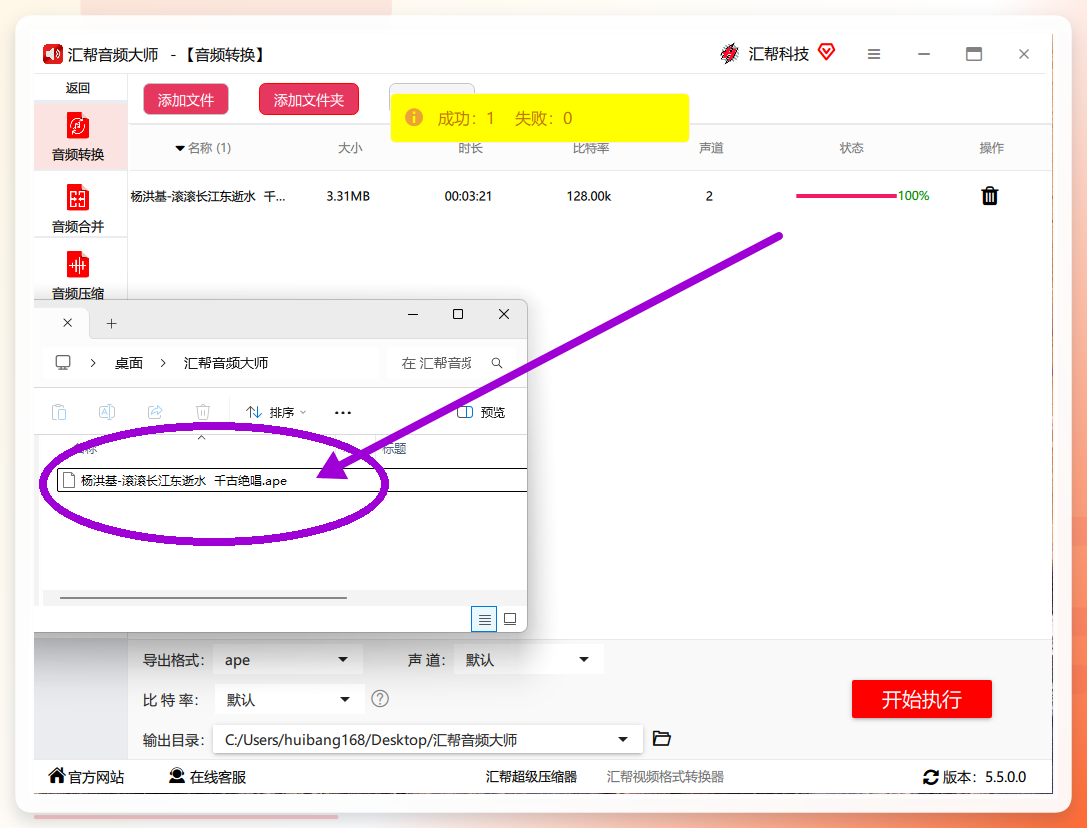Viewport: 1087px width, 828px height.
Task: Click 桌面 in Explorer breadcrumb
Action: 129,363
